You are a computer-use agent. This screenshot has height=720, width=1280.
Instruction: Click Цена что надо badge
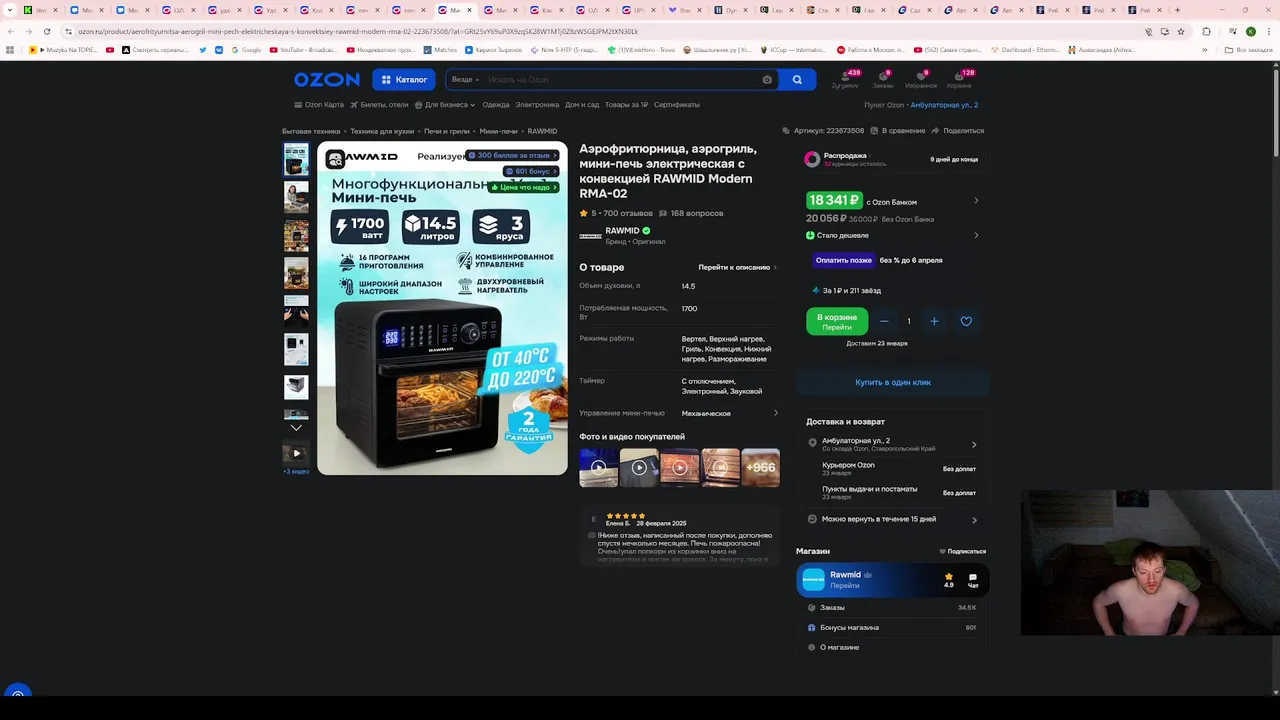[524, 187]
